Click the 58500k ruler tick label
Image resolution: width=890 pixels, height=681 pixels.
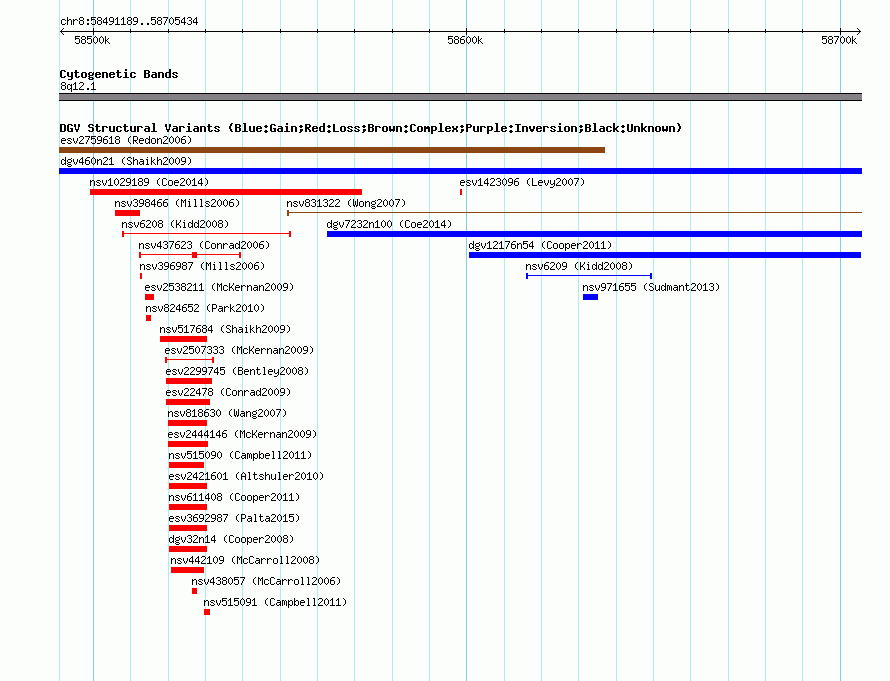tap(92, 40)
